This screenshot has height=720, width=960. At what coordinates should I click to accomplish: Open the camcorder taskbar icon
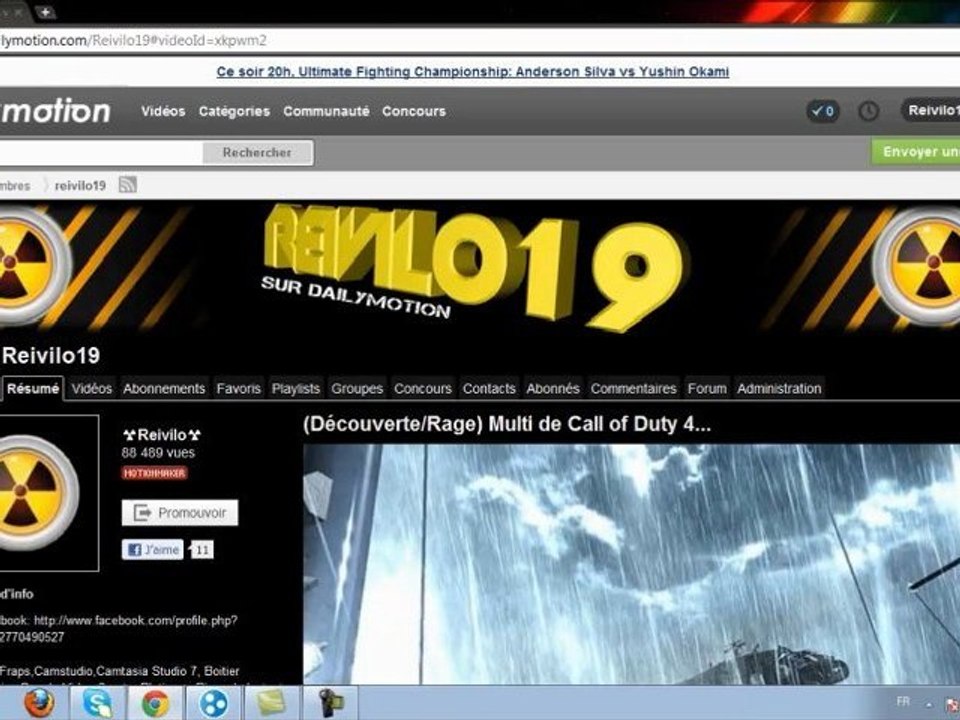click(329, 703)
